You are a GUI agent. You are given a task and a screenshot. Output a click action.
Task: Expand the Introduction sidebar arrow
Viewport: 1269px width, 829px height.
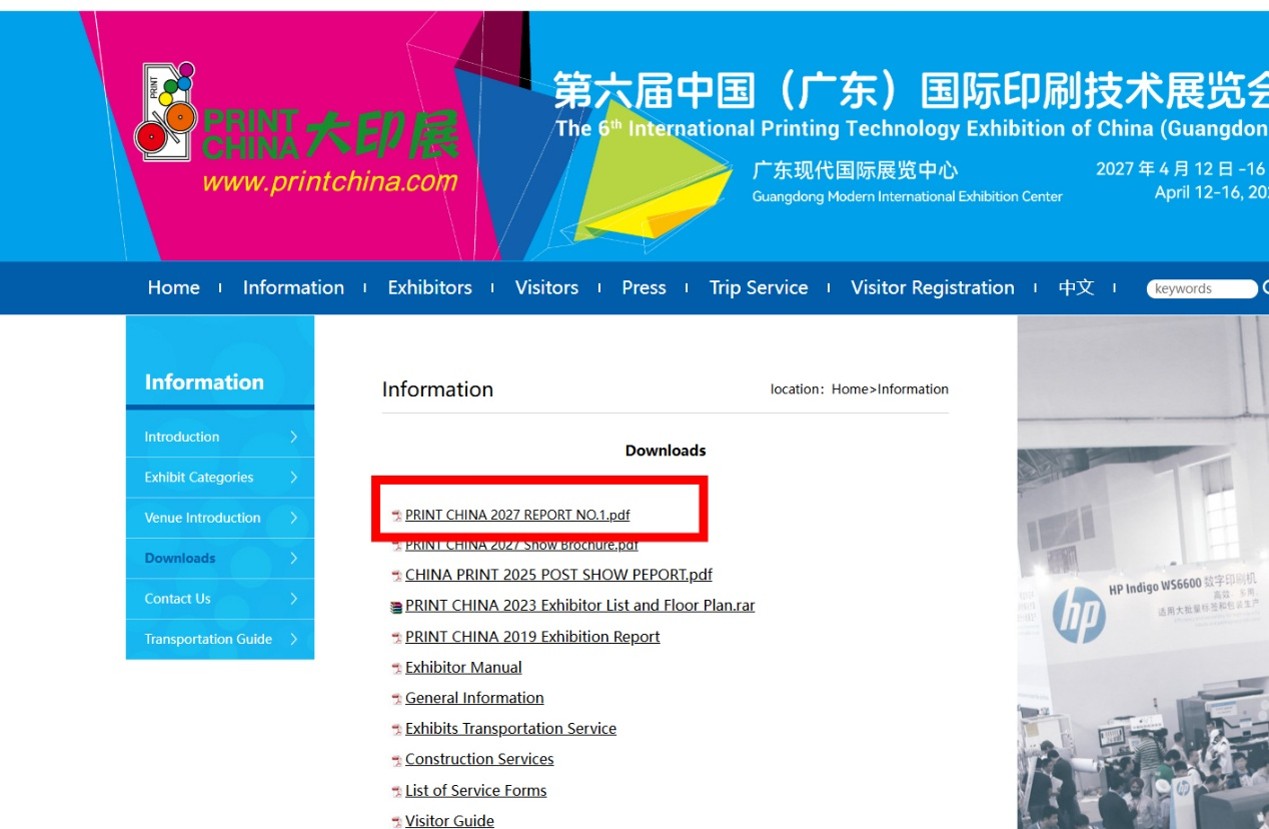coord(294,437)
